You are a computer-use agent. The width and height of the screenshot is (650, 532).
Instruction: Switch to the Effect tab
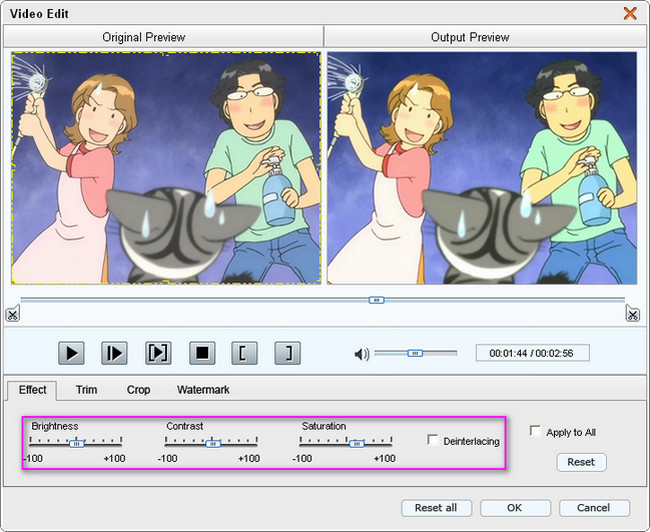click(32, 390)
